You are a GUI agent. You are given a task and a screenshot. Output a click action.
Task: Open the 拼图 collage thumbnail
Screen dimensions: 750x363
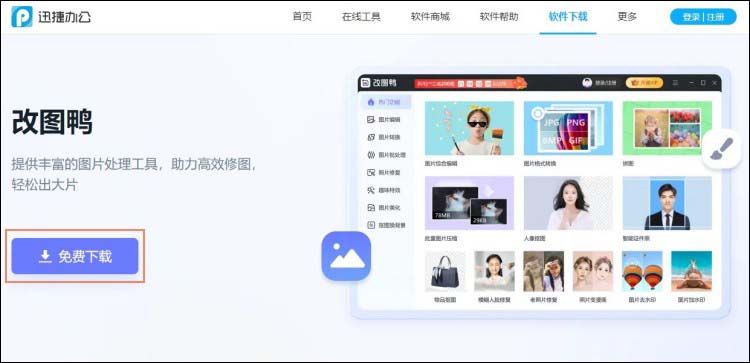click(x=667, y=128)
